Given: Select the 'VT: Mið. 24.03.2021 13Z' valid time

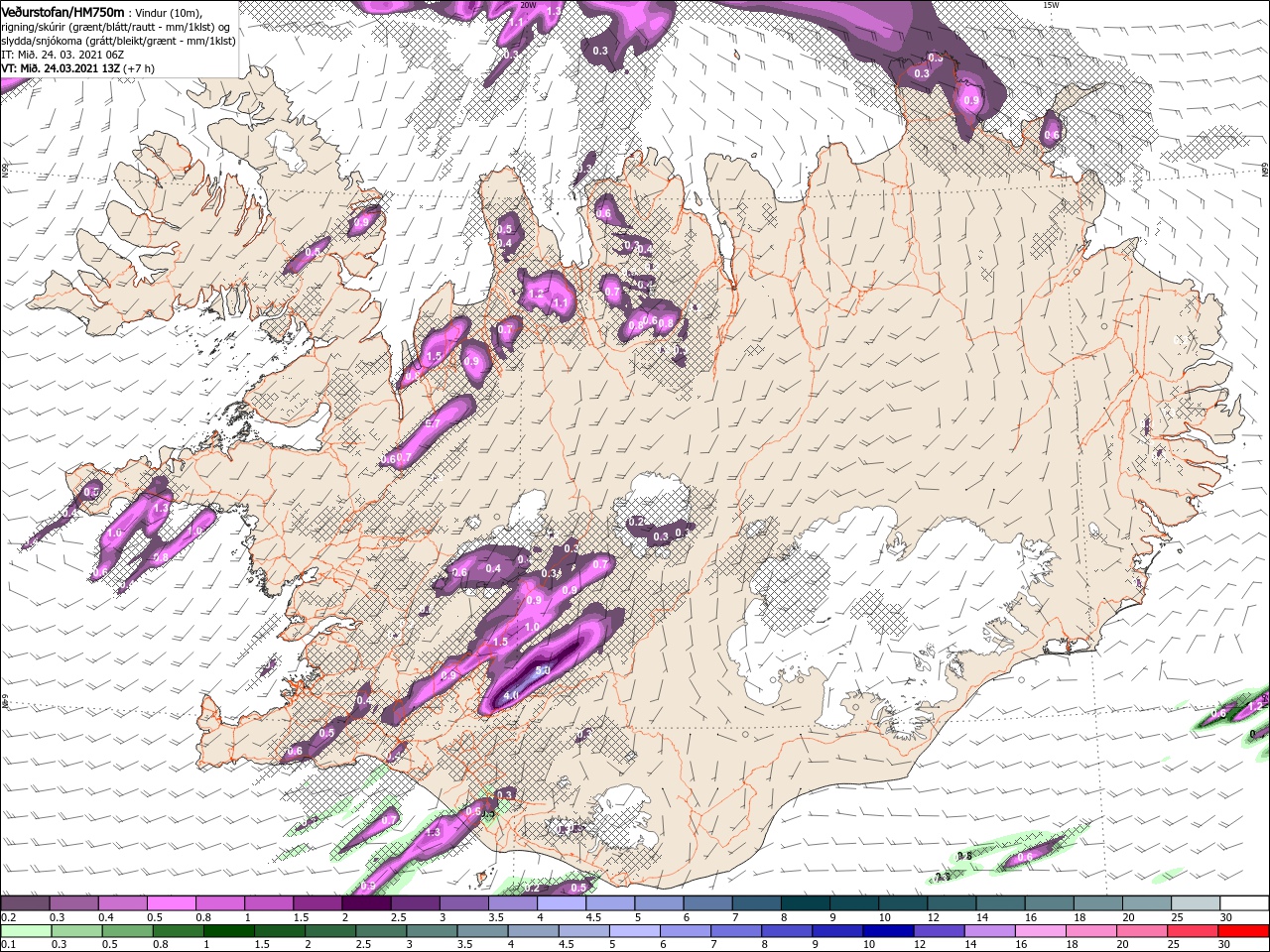Looking at the screenshot, I should [x=61, y=68].
